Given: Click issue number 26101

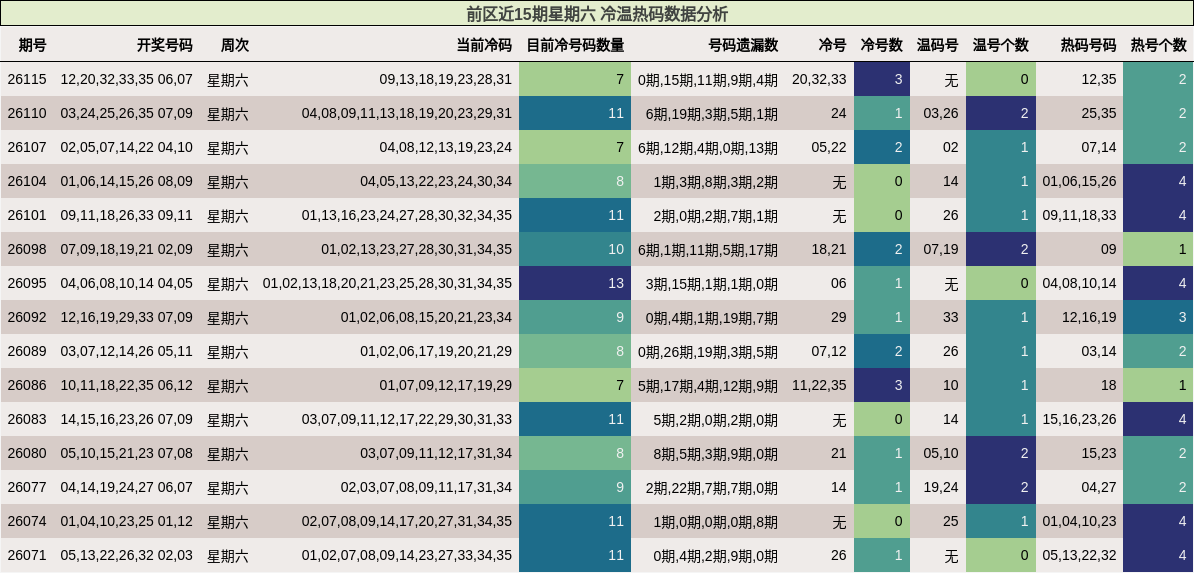Looking at the screenshot, I should point(27,216).
